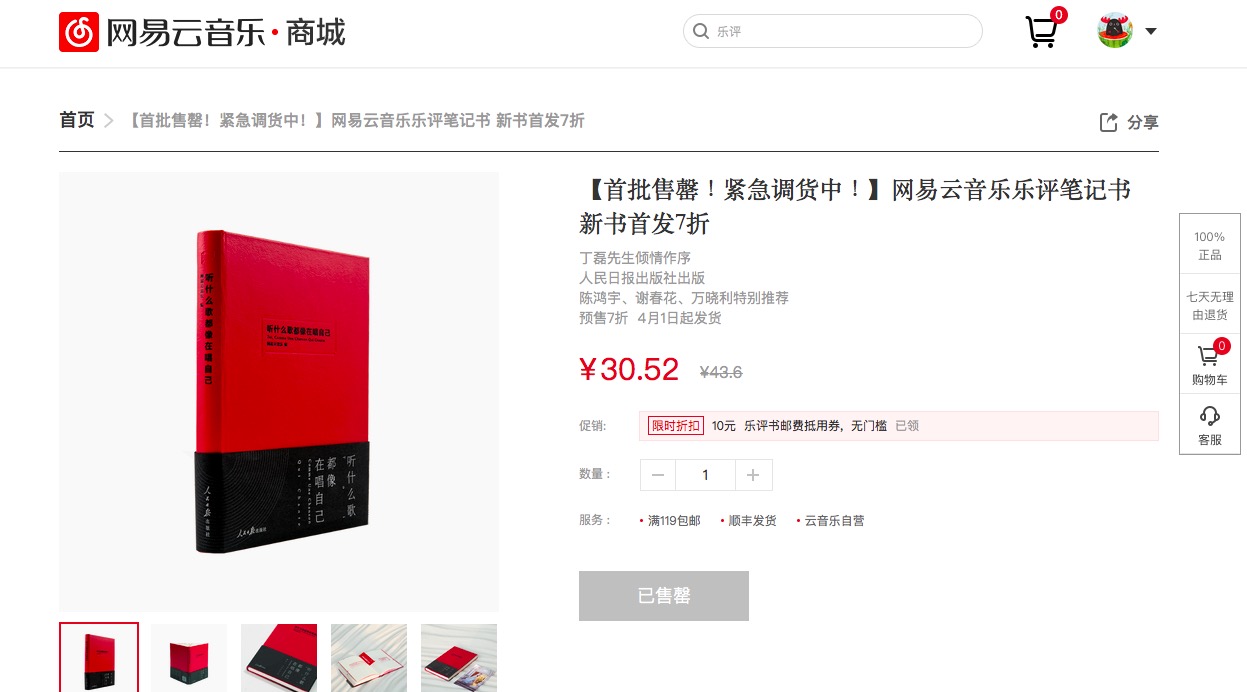Open the shopping cart in header
Image resolution: width=1247 pixels, height=692 pixels.
(x=1042, y=32)
